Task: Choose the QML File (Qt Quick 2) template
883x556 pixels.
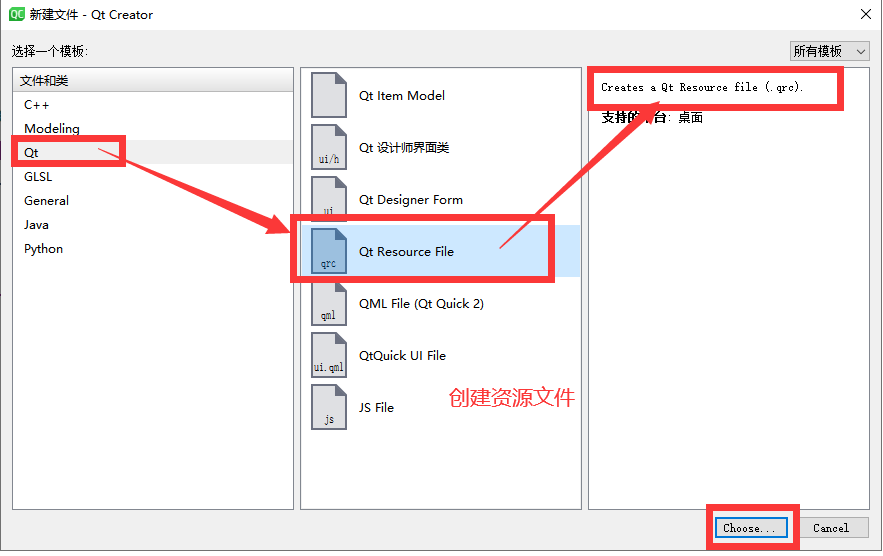Action: pos(440,303)
